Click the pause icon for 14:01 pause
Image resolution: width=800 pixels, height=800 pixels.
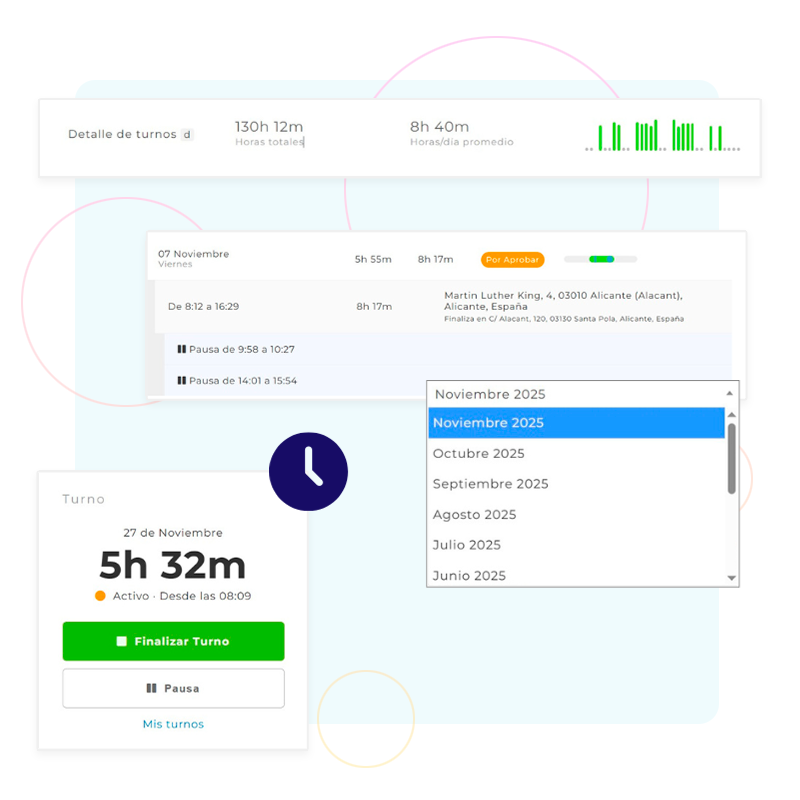182,380
